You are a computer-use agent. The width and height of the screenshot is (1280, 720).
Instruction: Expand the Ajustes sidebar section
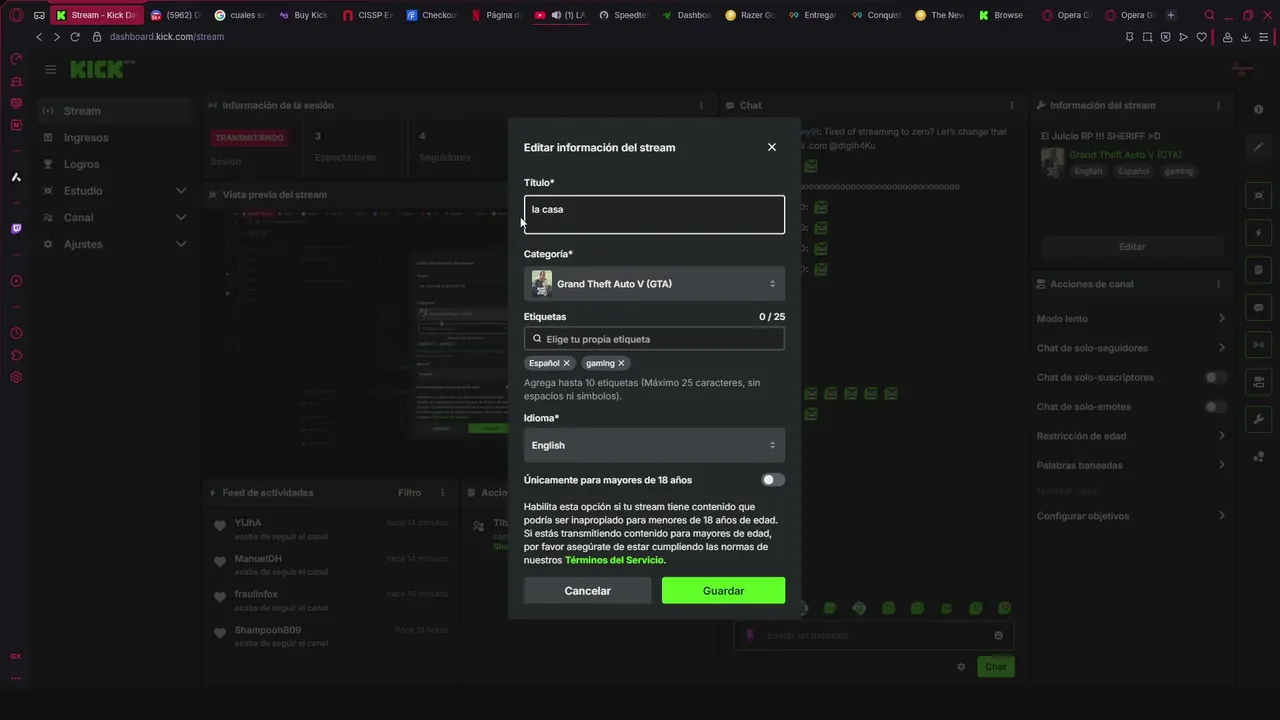114,244
